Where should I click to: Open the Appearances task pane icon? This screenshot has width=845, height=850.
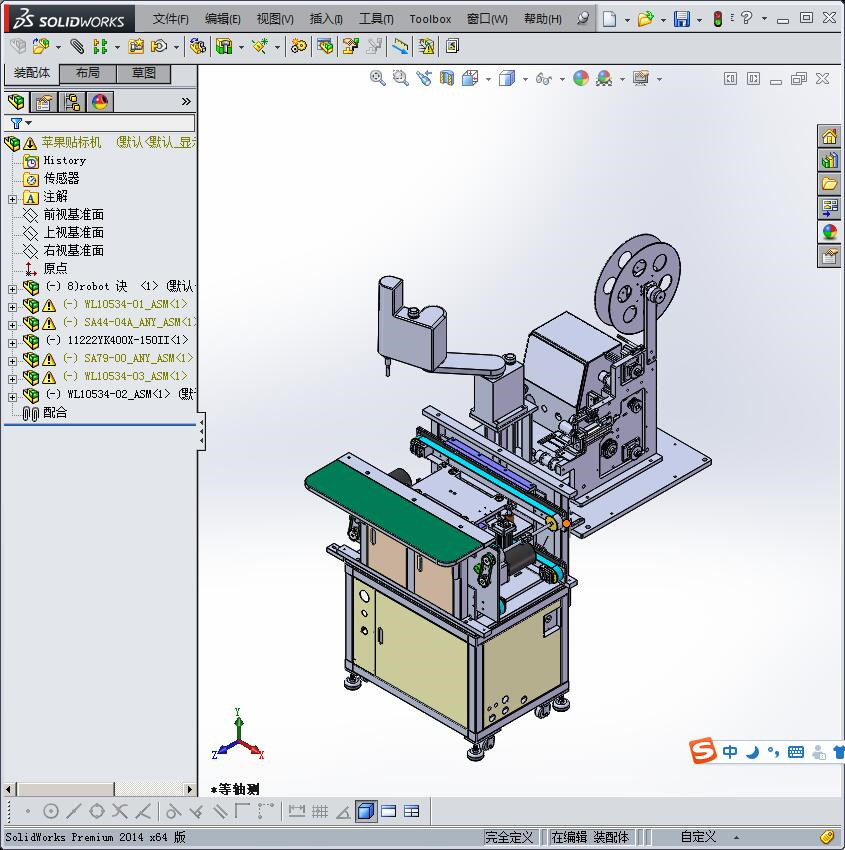[829, 232]
